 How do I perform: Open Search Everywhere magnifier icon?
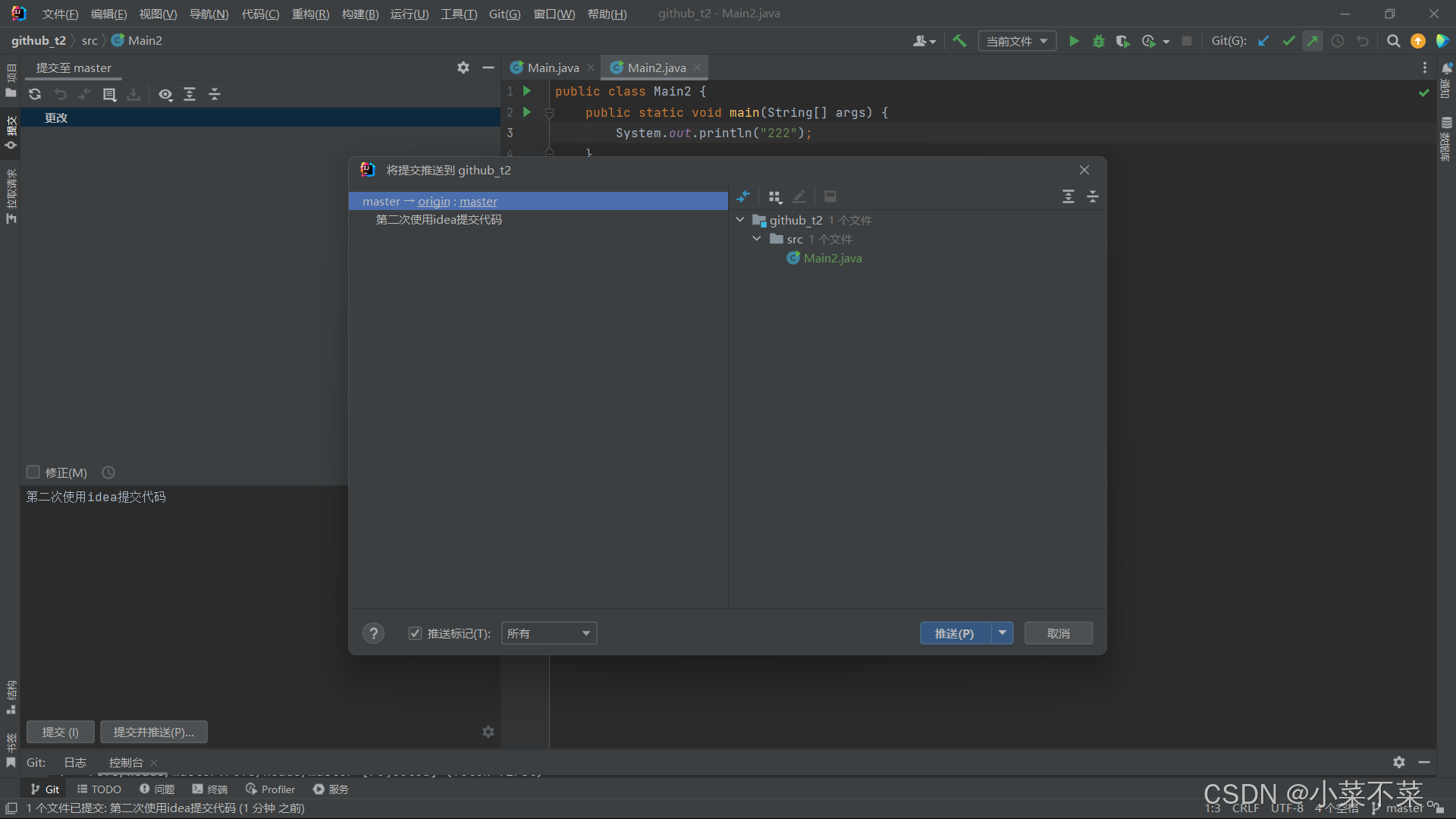pyautogui.click(x=1393, y=41)
